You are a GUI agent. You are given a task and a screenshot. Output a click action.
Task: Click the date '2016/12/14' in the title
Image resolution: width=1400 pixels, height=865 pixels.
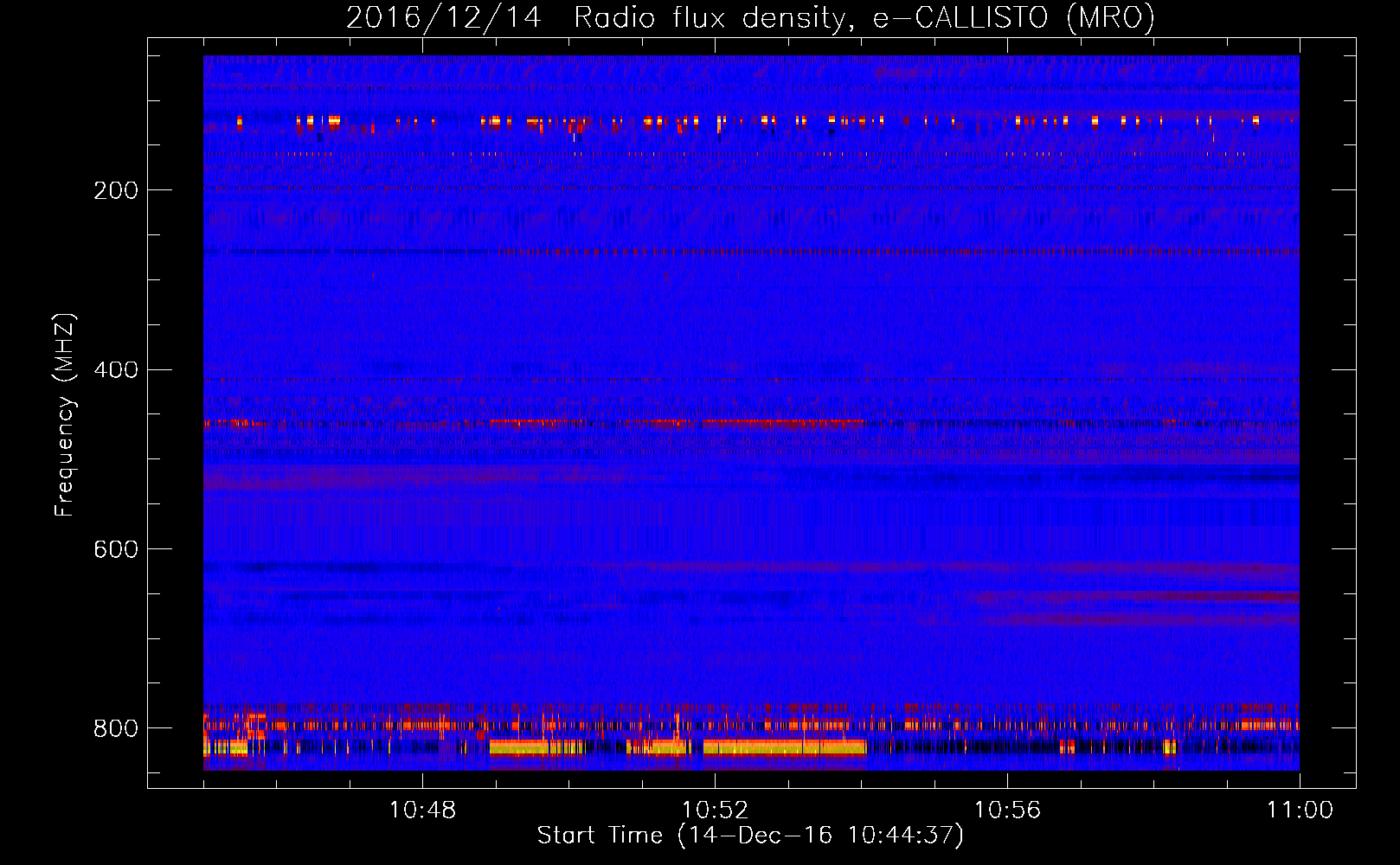[x=443, y=17]
